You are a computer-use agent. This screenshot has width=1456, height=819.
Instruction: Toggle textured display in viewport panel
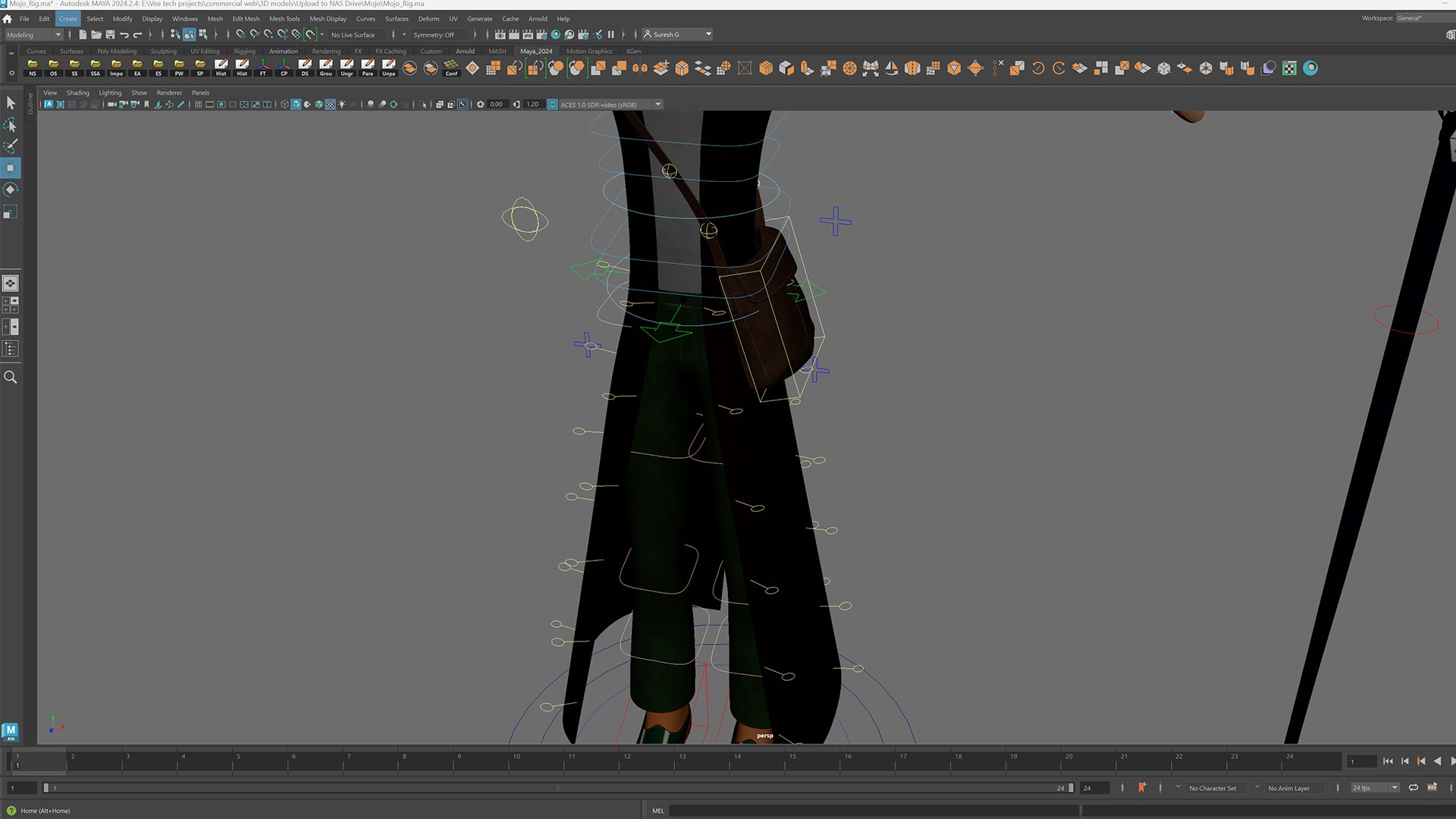pyautogui.click(x=331, y=105)
